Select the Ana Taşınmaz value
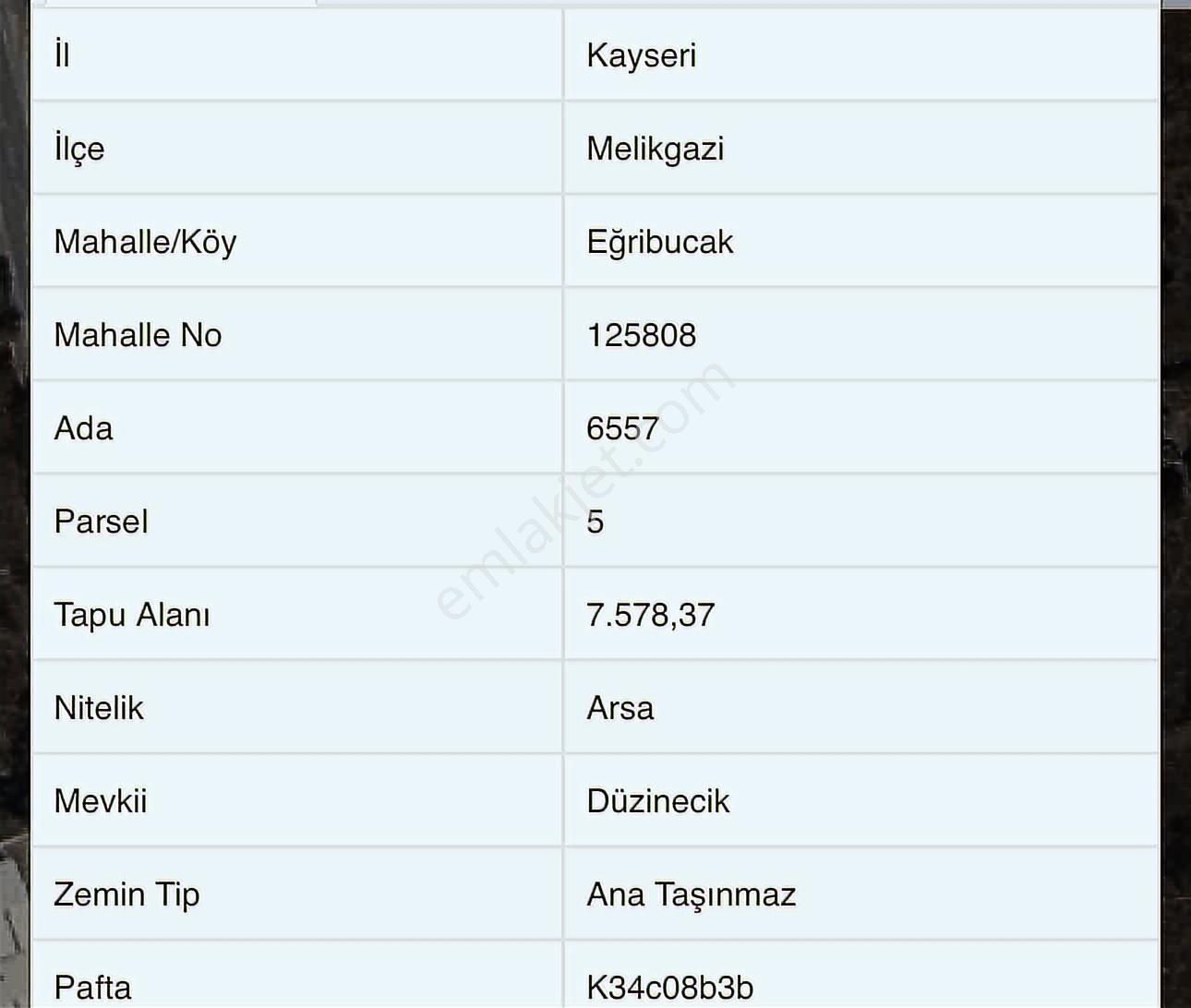1191x1008 pixels. point(692,894)
